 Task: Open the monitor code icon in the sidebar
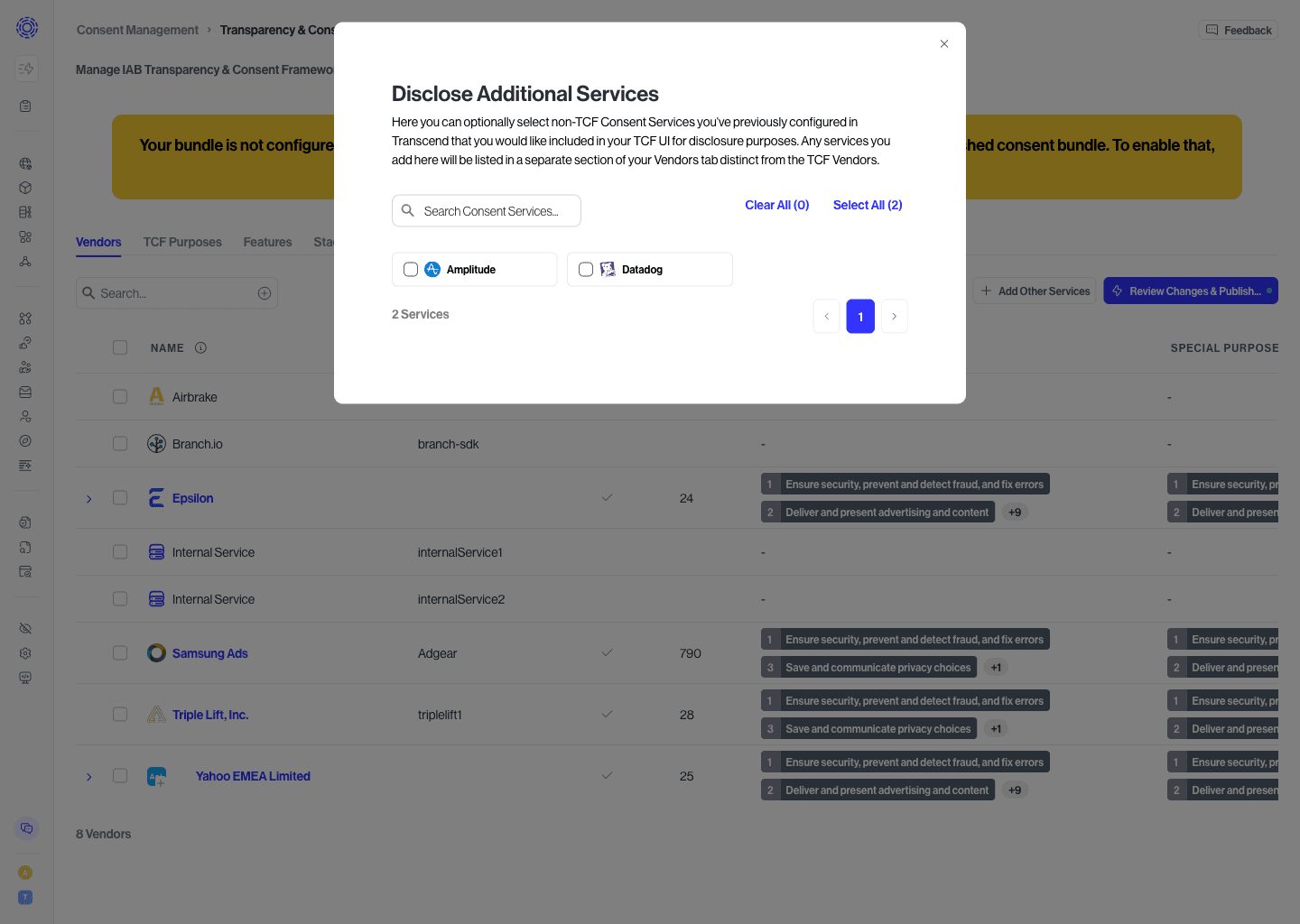pos(25,678)
